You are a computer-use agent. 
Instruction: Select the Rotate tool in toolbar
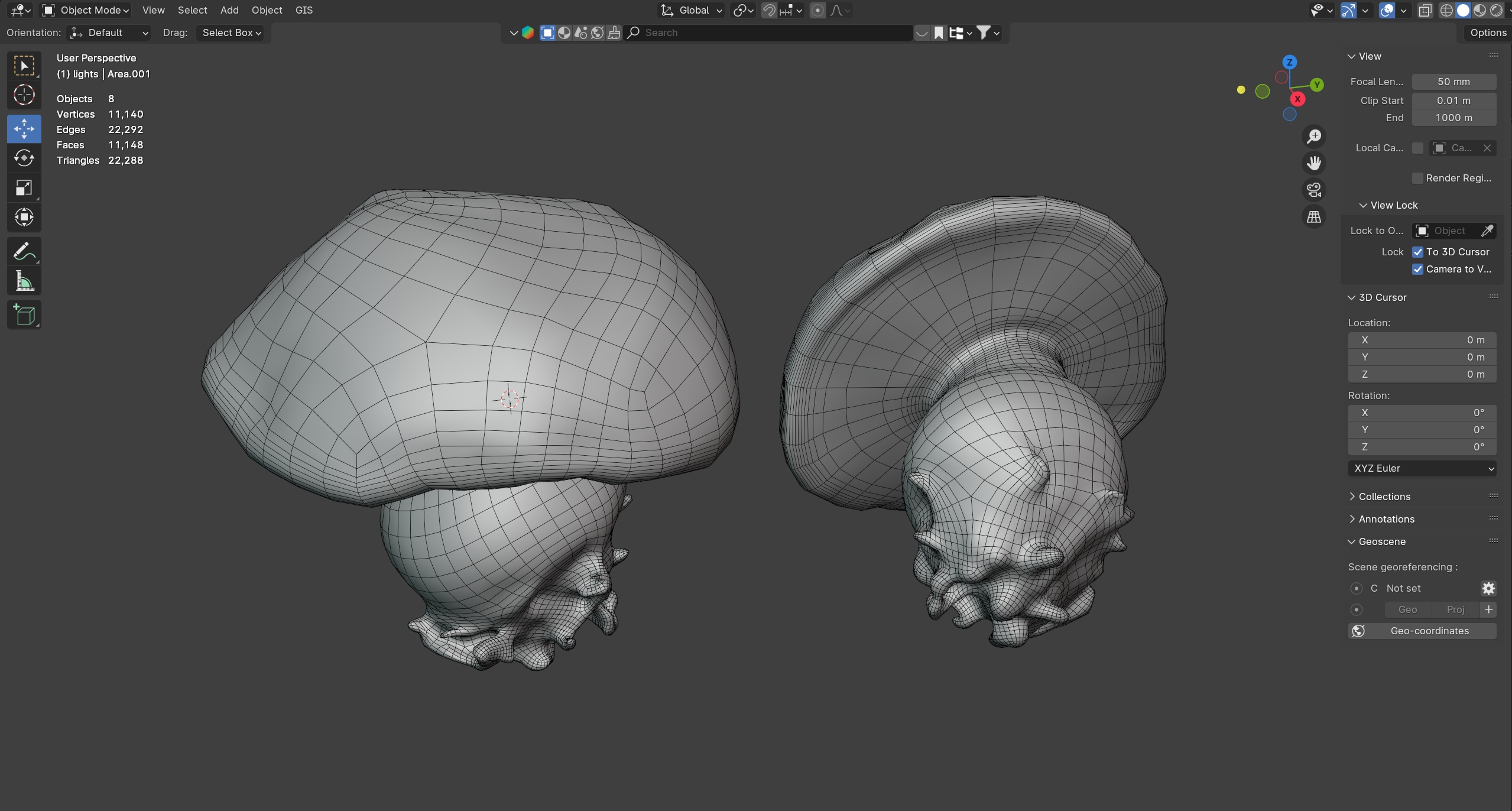pos(24,158)
